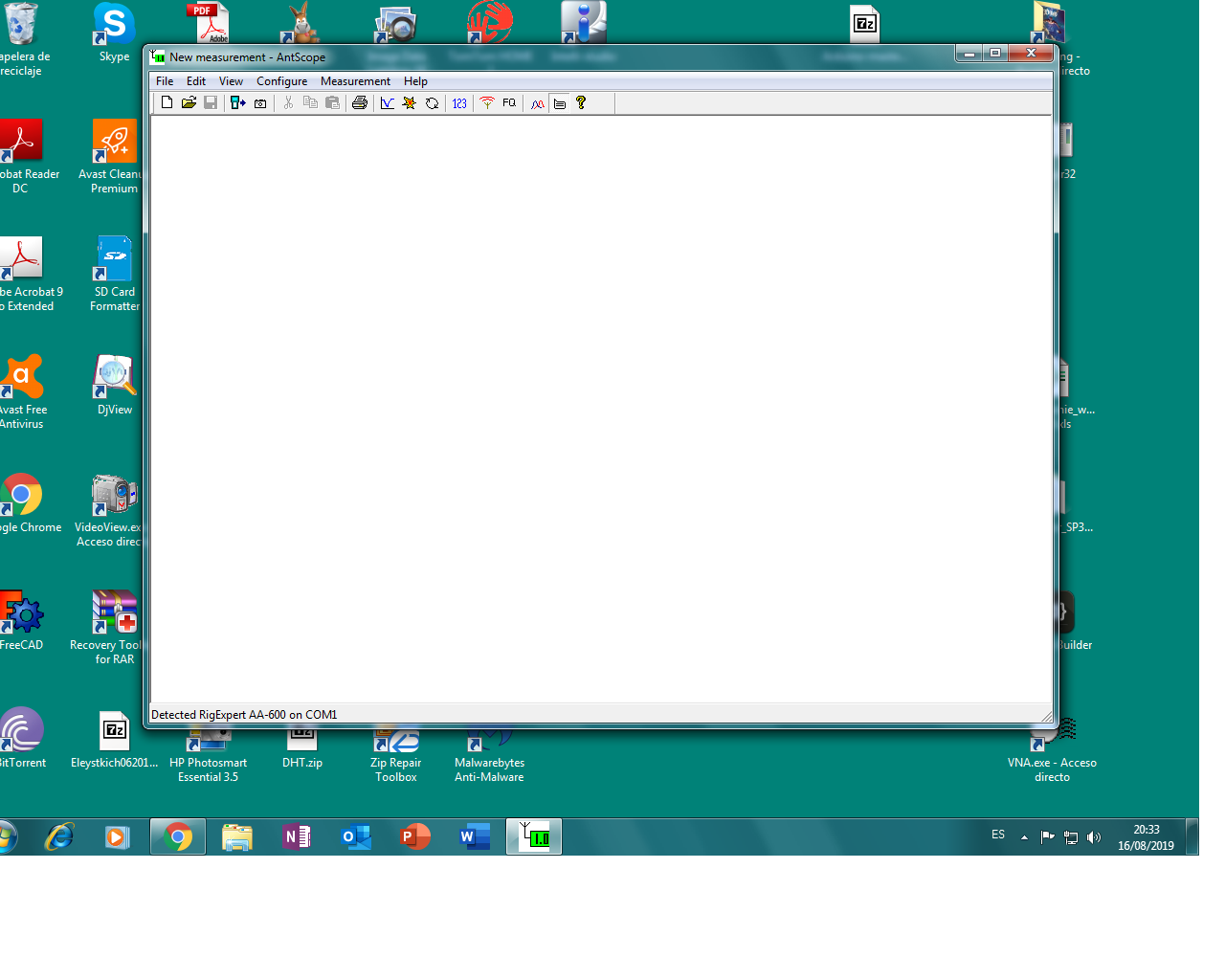Click the ES language indicator in taskbar

click(998, 835)
